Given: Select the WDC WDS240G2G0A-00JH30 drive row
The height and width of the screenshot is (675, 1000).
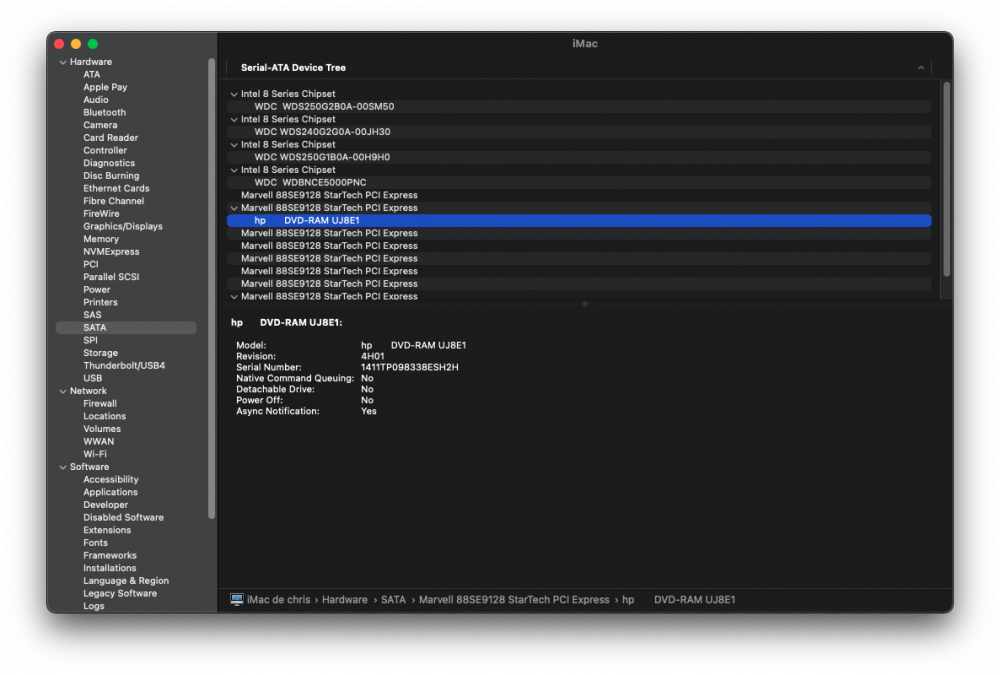Looking at the screenshot, I should click(x=579, y=132).
